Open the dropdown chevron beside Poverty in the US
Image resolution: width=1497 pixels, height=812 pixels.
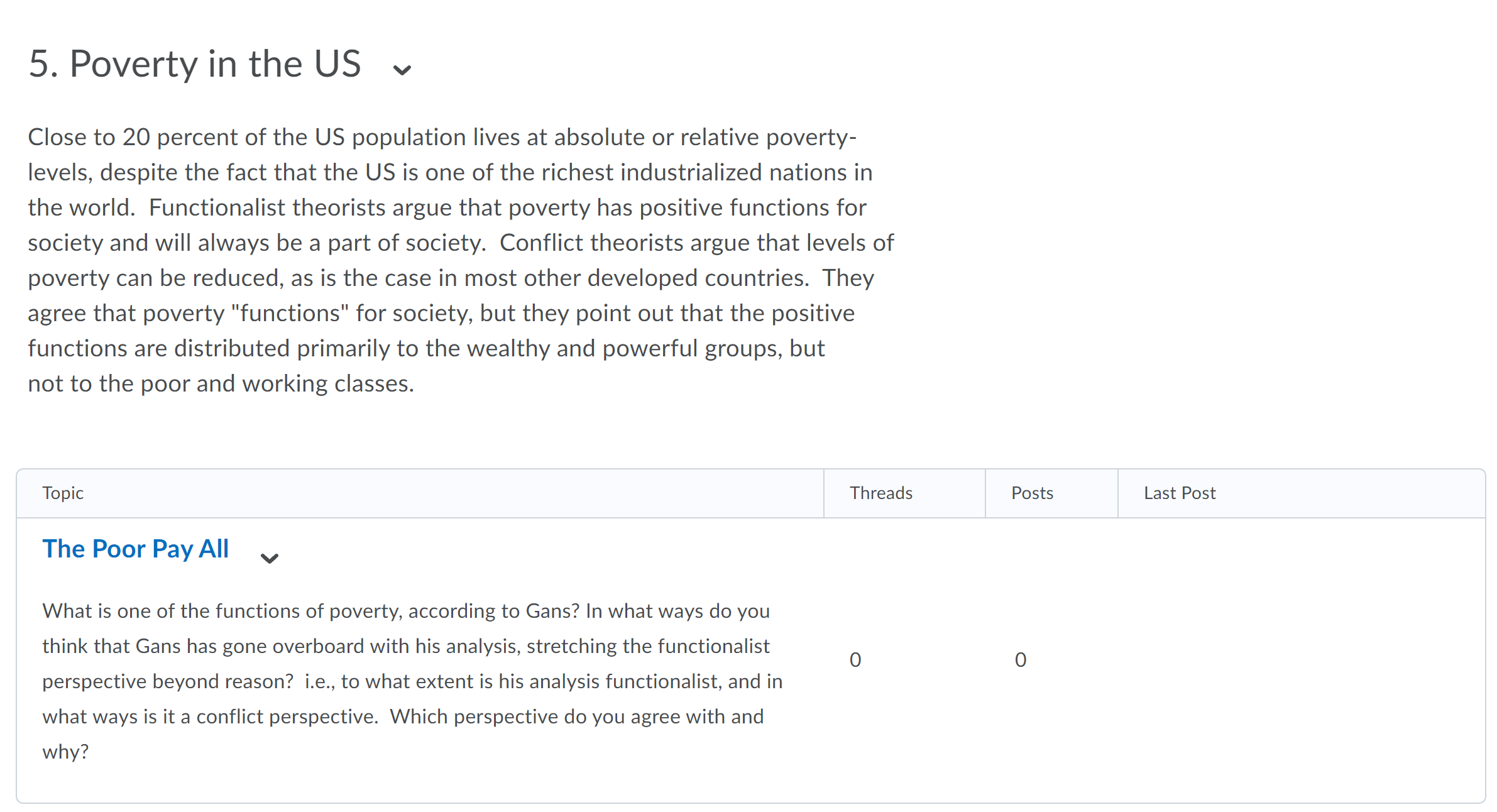[x=402, y=69]
